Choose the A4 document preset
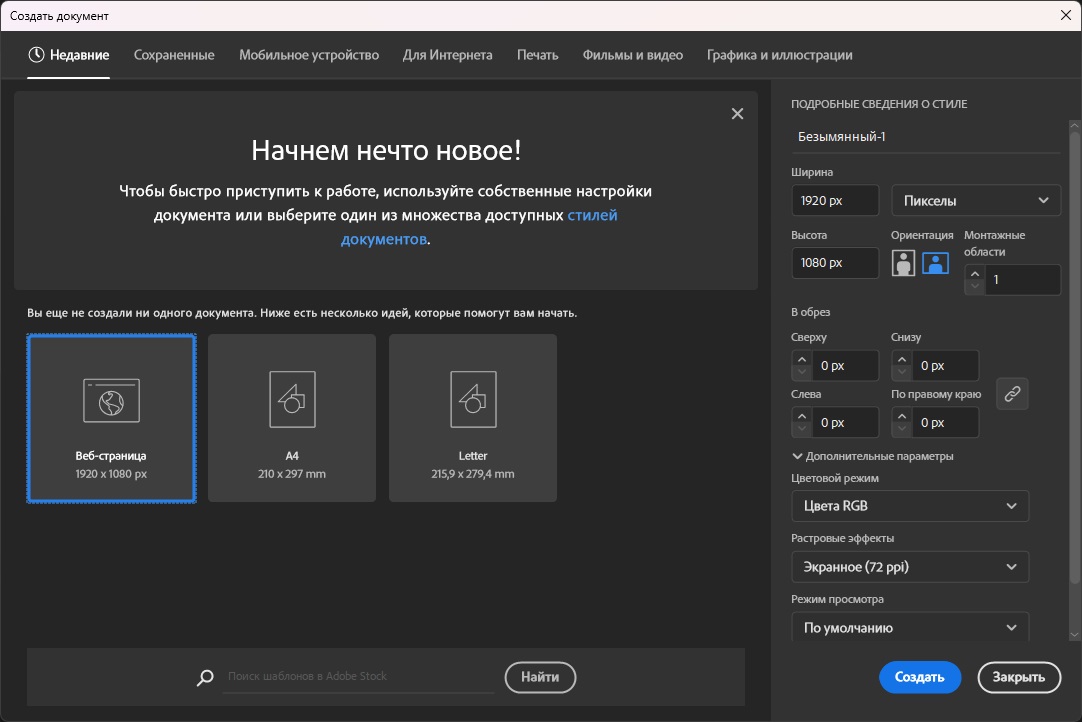Viewport: 1082px width, 722px height. (292, 417)
